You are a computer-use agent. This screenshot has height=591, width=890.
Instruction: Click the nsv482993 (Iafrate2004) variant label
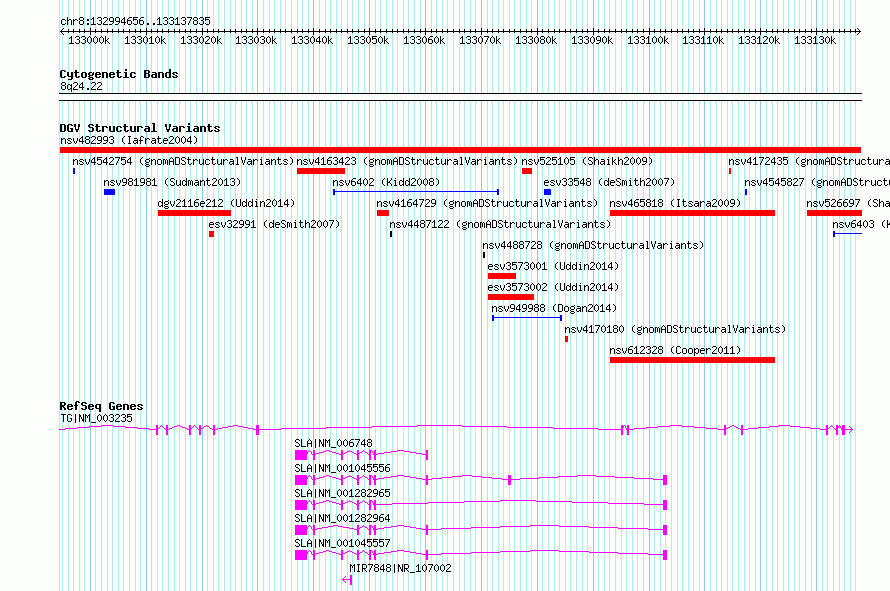tap(129, 140)
